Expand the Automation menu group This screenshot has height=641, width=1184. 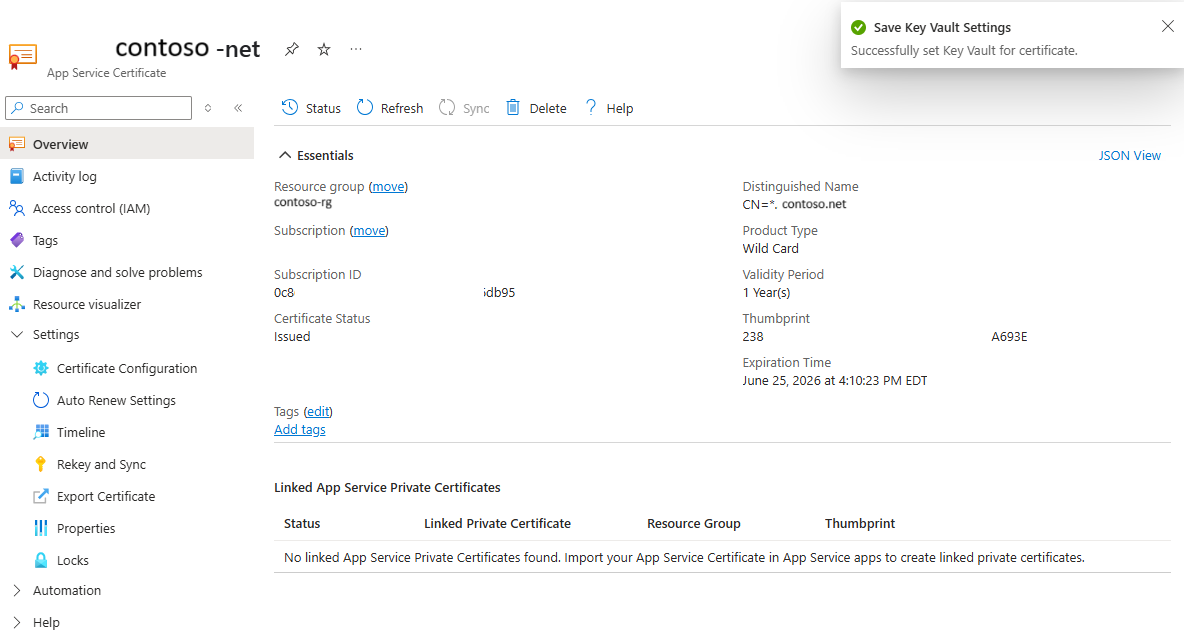16,591
